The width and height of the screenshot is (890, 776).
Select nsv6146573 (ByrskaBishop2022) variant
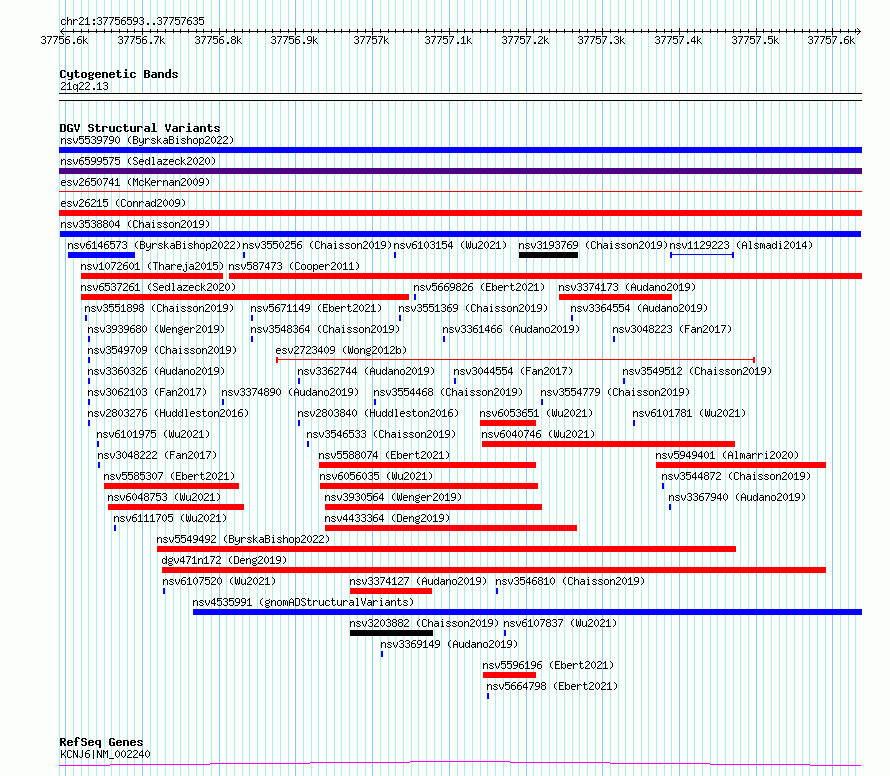click(x=154, y=245)
